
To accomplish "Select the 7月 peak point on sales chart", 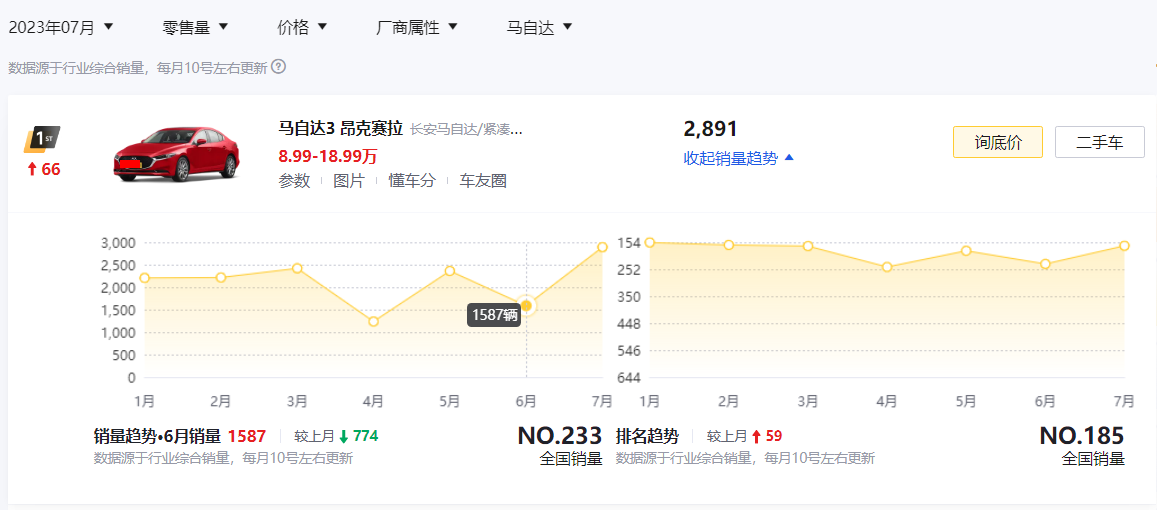I will pyautogui.click(x=602, y=247).
